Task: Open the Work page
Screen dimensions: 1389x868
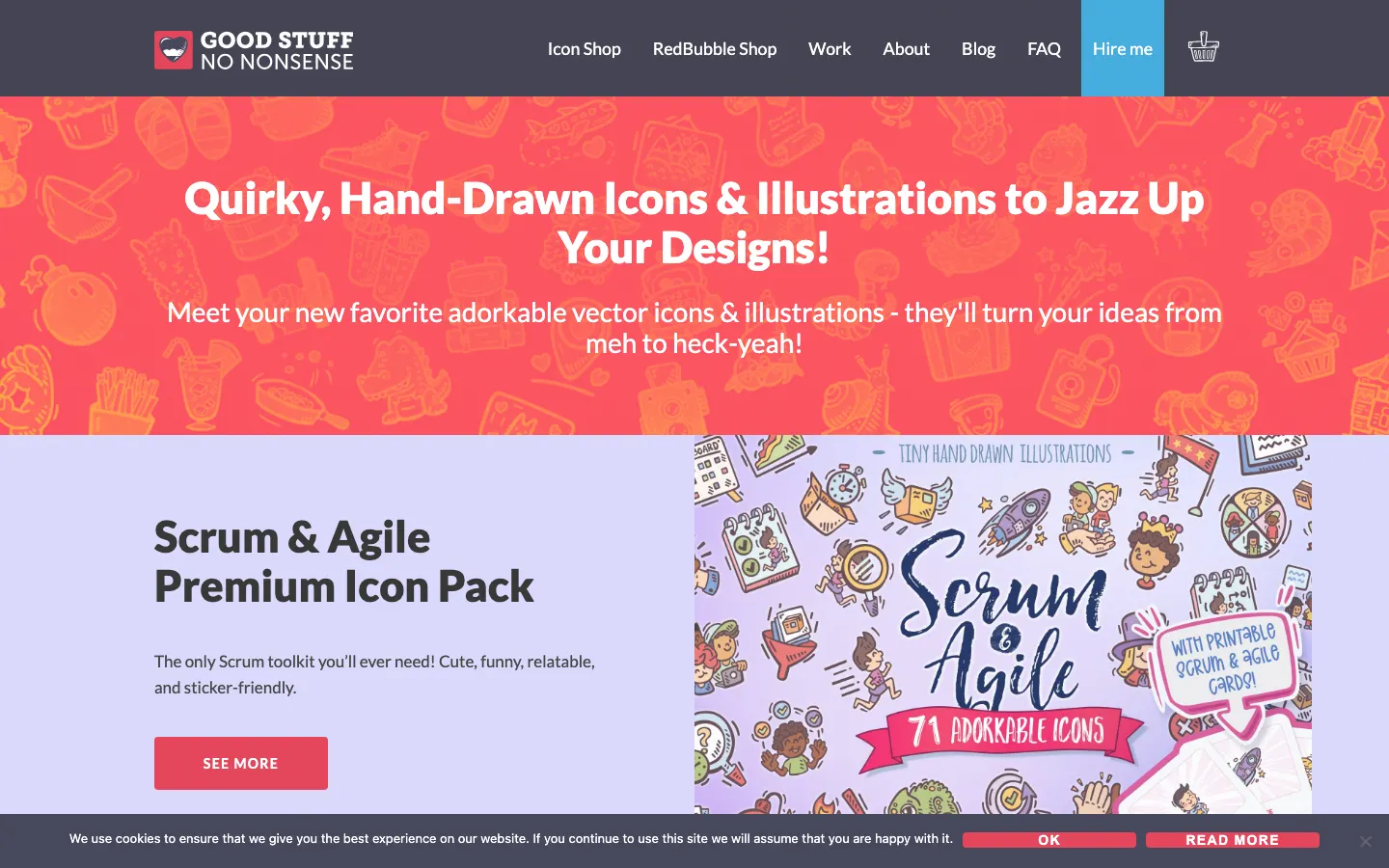Action: point(830,49)
